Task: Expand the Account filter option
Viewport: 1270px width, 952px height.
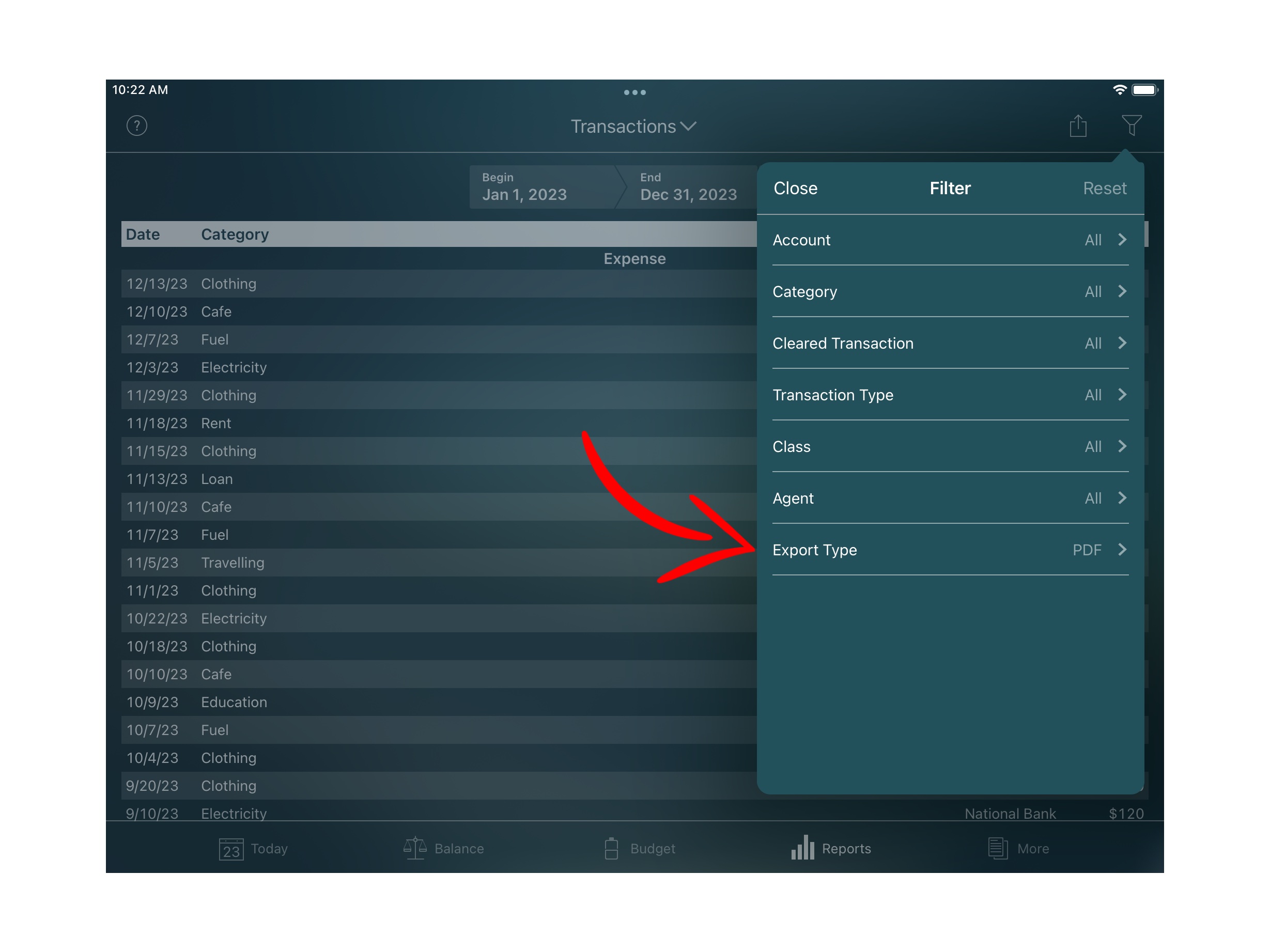Action: (950, 240)
